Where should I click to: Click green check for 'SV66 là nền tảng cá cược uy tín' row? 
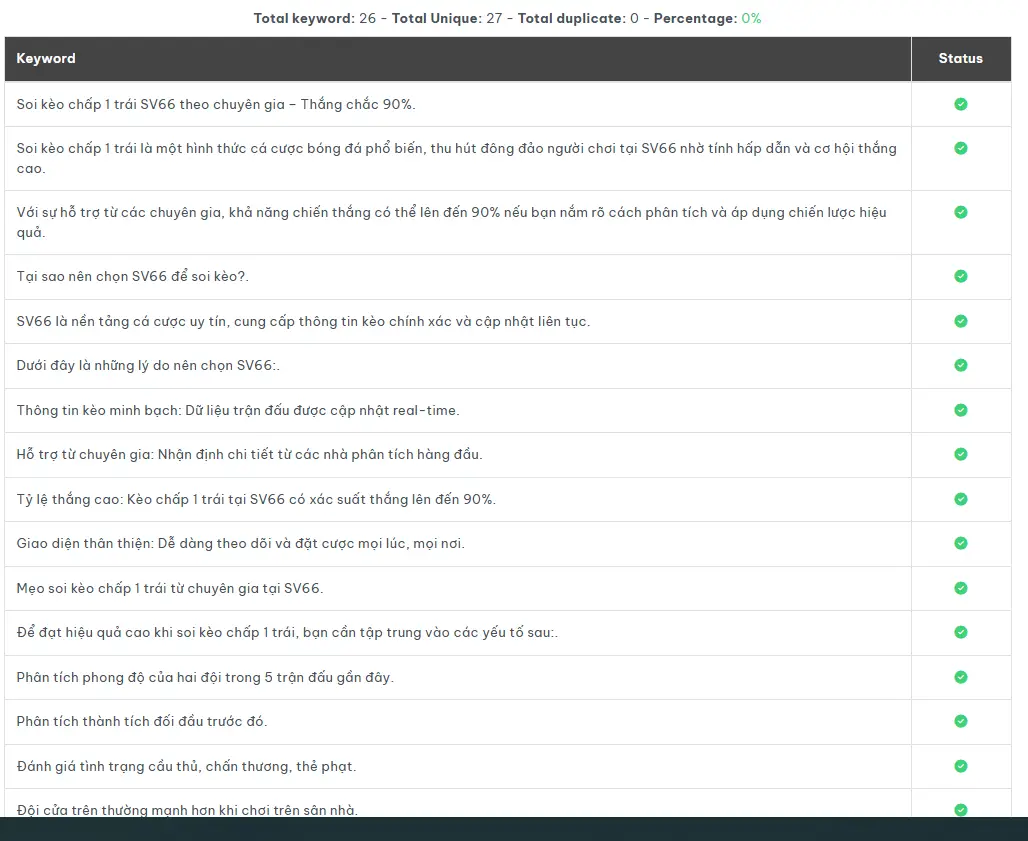960,321
